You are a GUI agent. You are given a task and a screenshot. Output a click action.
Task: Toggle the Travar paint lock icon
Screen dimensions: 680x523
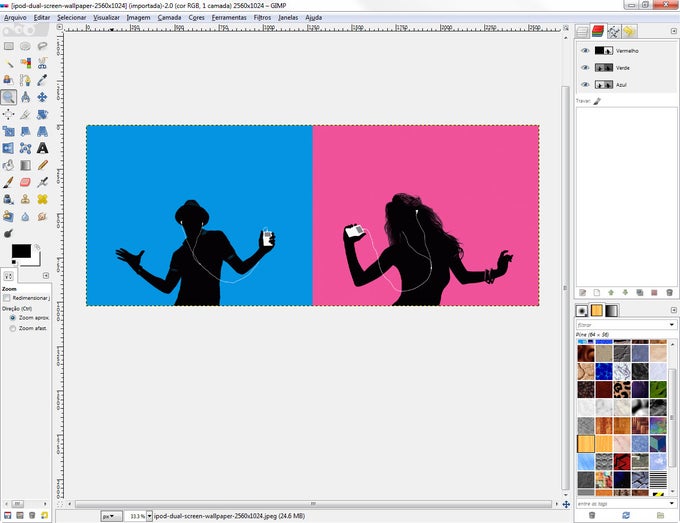(x=597, y=101)
